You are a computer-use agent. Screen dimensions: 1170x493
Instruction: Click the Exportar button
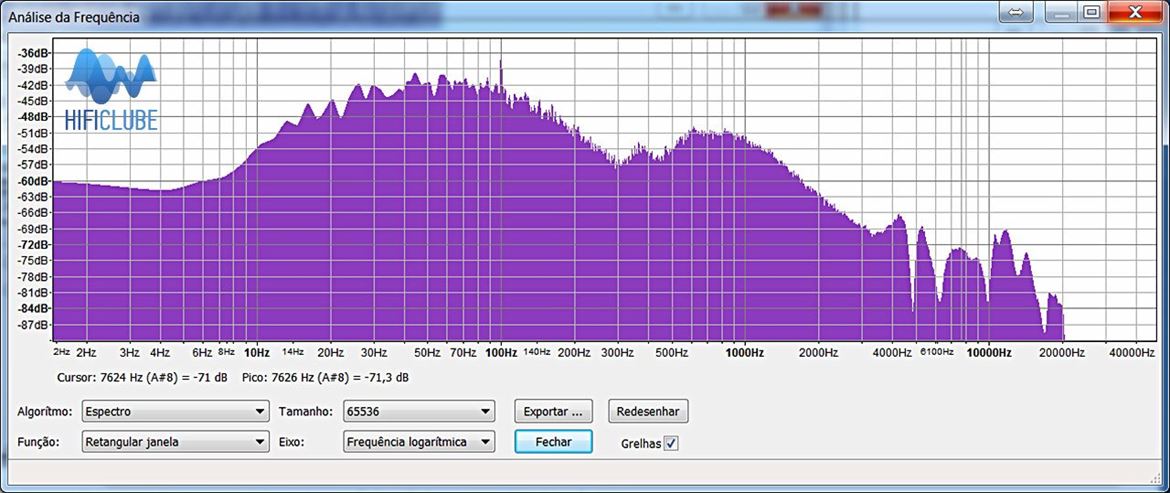[554, 411]
